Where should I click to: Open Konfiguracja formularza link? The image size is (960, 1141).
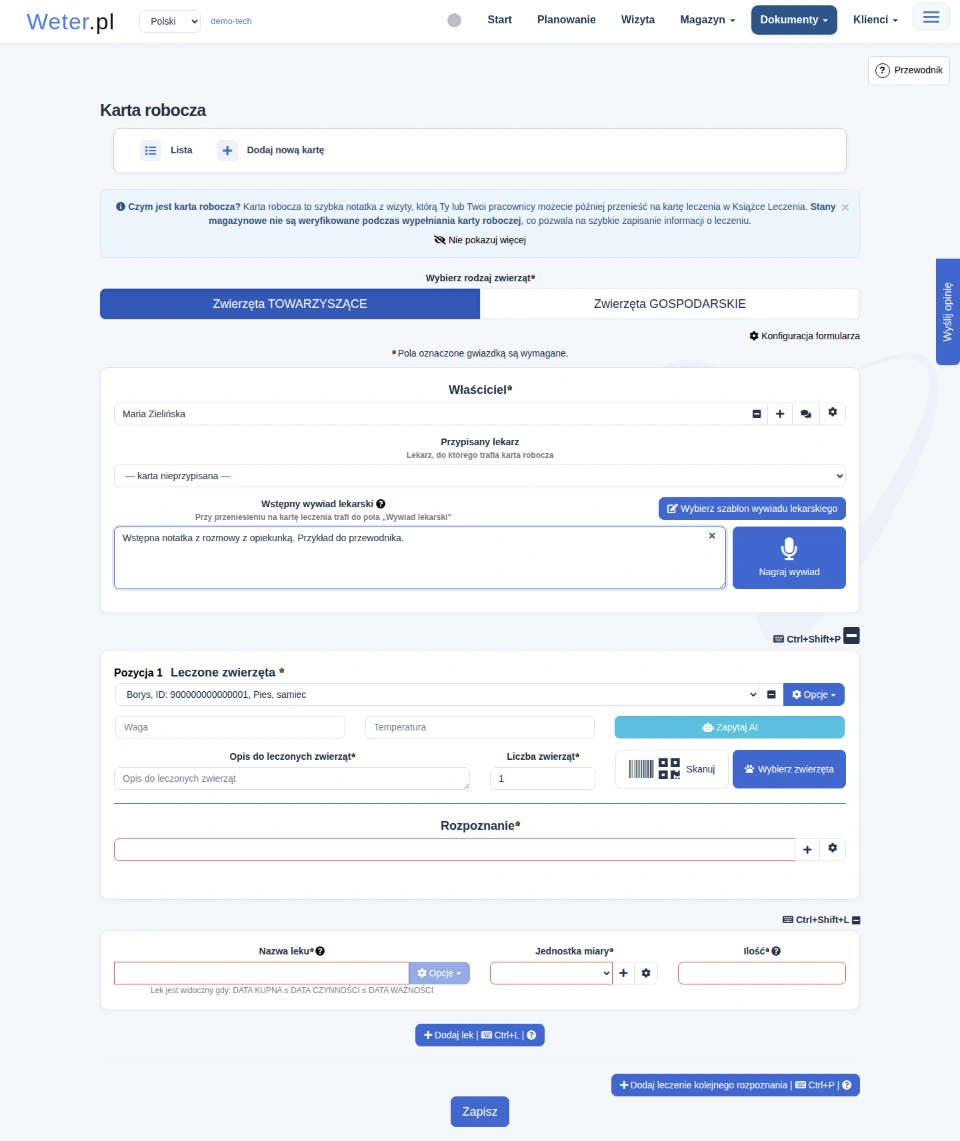coord(804,336)
